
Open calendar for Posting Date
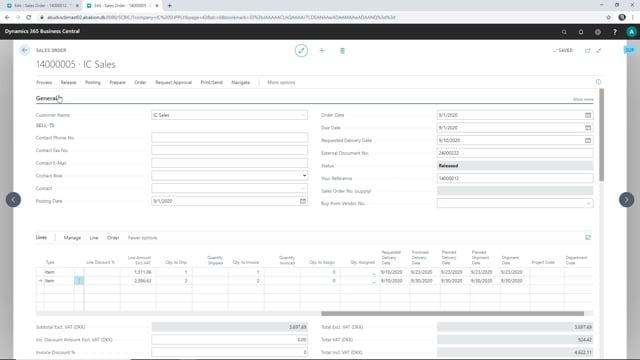[303, 201]
